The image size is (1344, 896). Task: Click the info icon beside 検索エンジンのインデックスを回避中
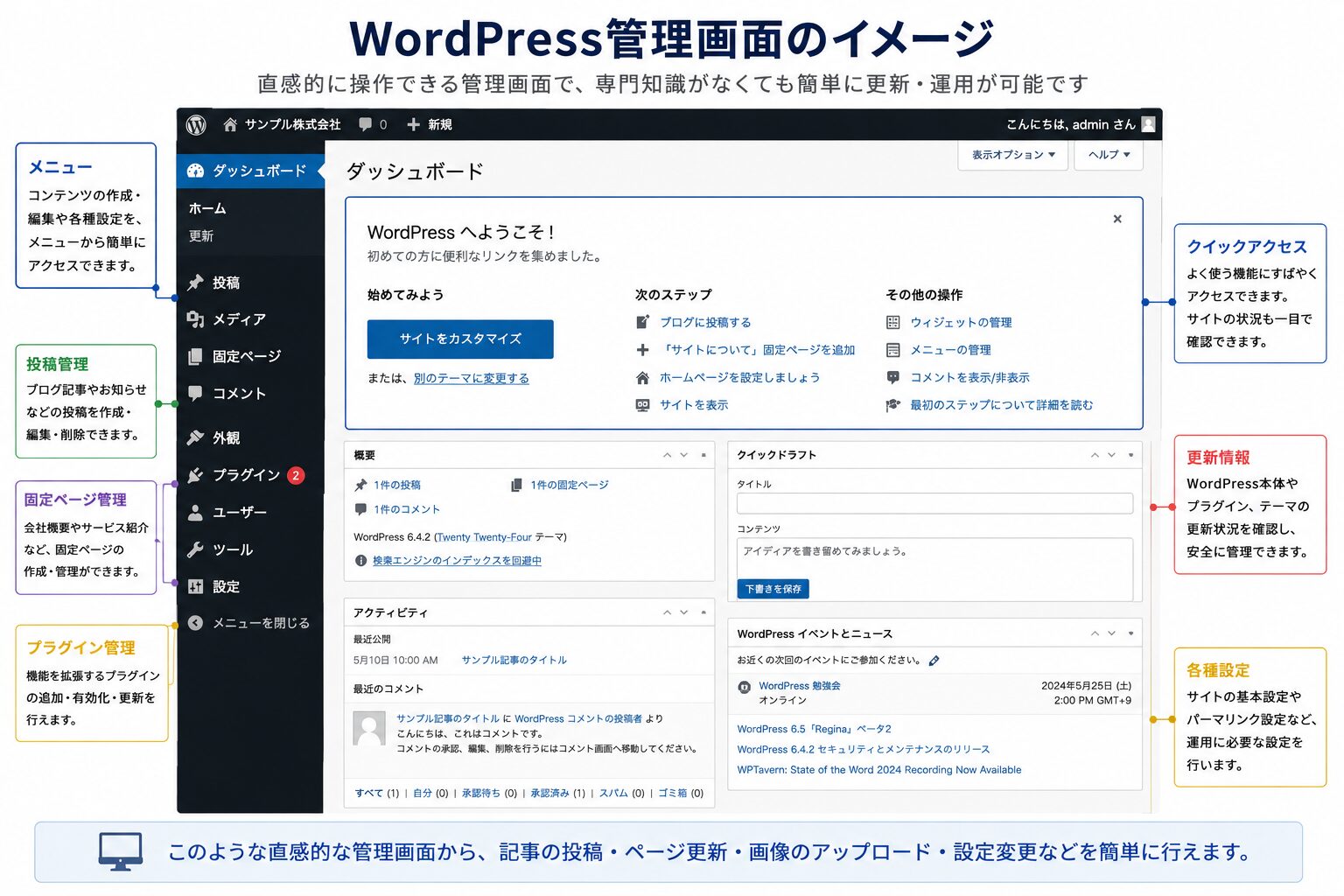point(360,561)
